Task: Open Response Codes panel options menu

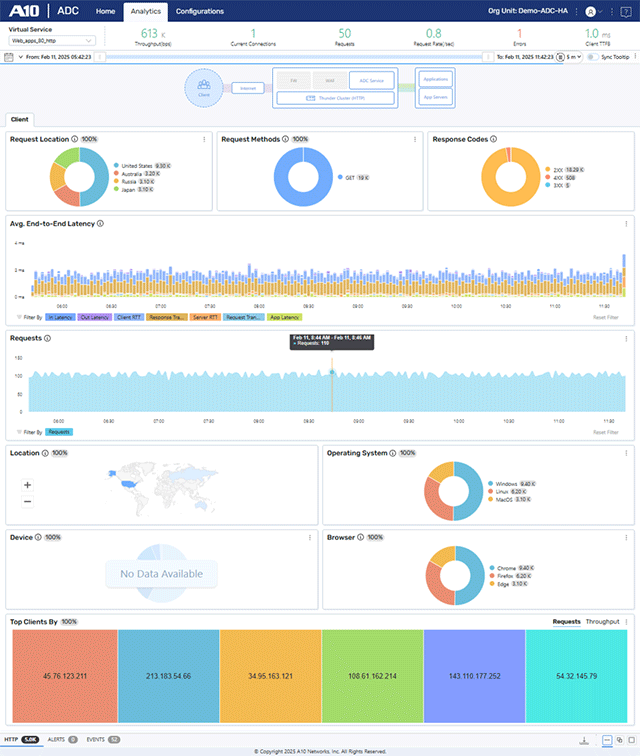Action: [x=626, y=139]
